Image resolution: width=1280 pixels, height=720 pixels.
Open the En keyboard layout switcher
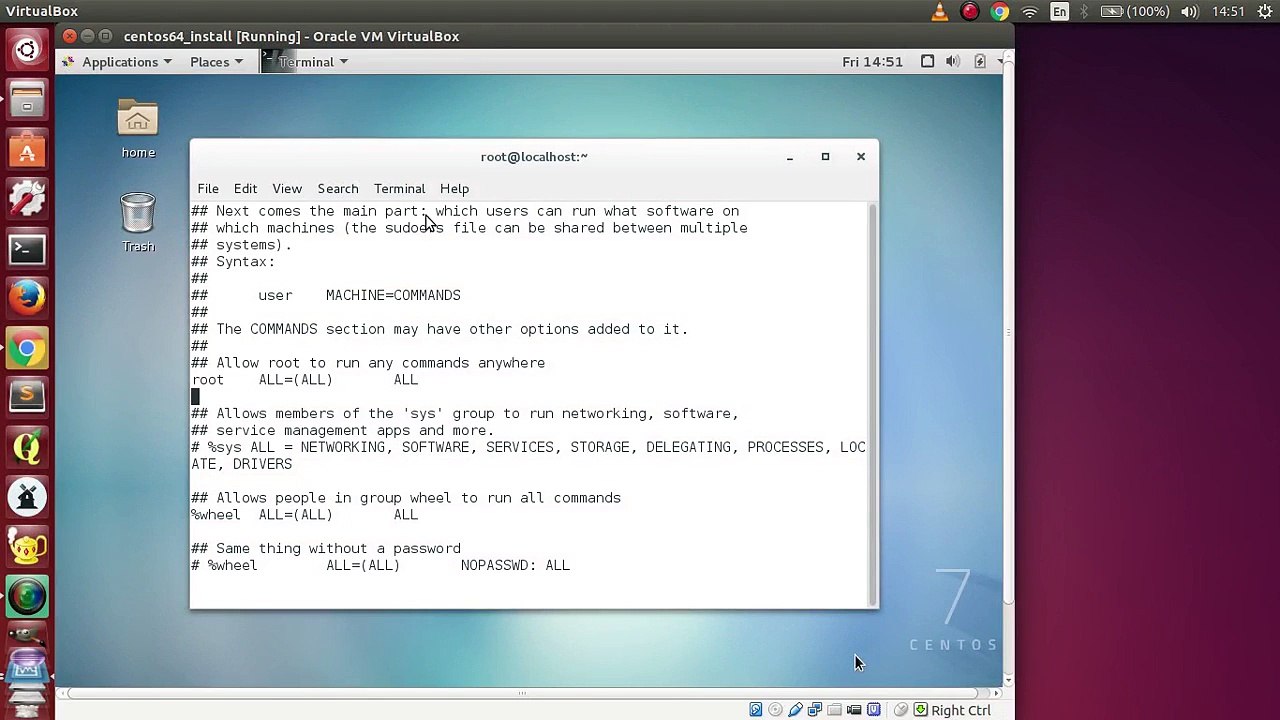click(1060, 12)
